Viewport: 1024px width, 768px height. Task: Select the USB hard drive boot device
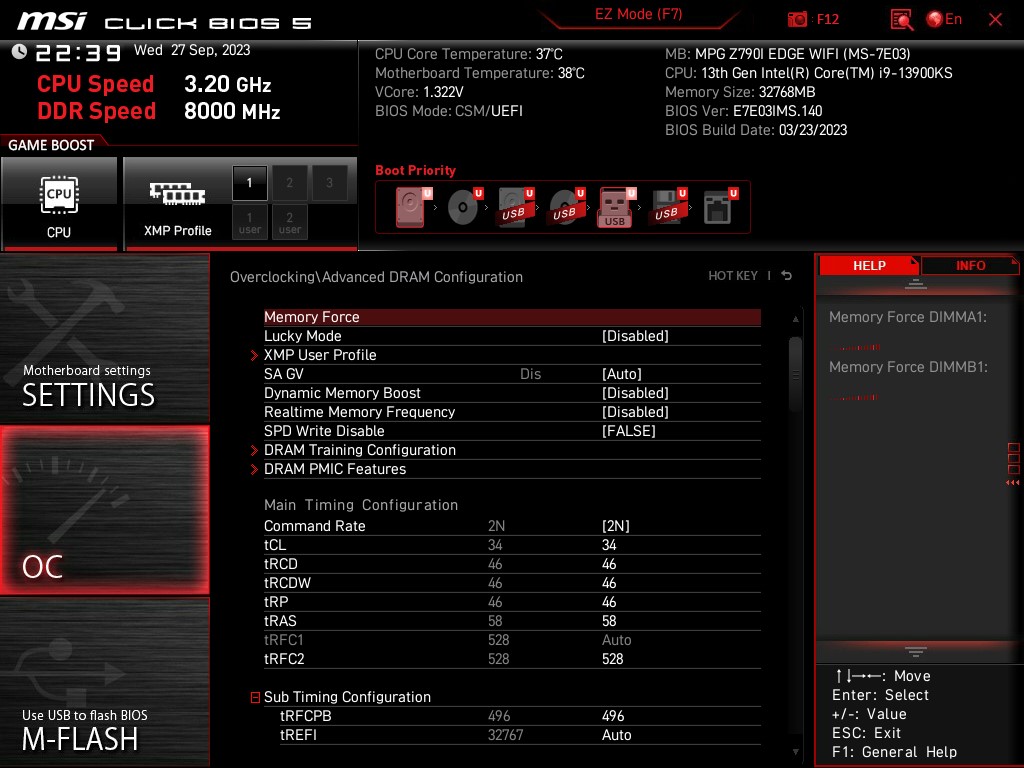516,207
